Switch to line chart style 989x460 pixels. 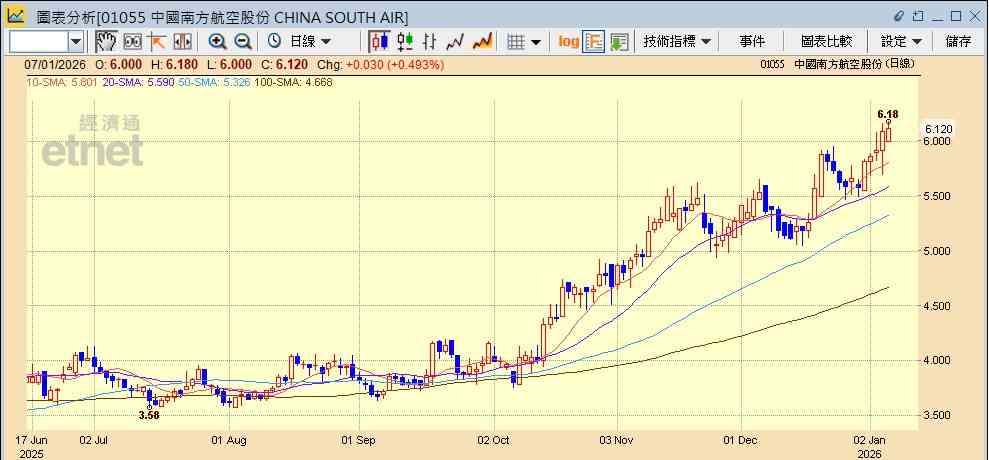pyautogui.click(x=455, y=42)
